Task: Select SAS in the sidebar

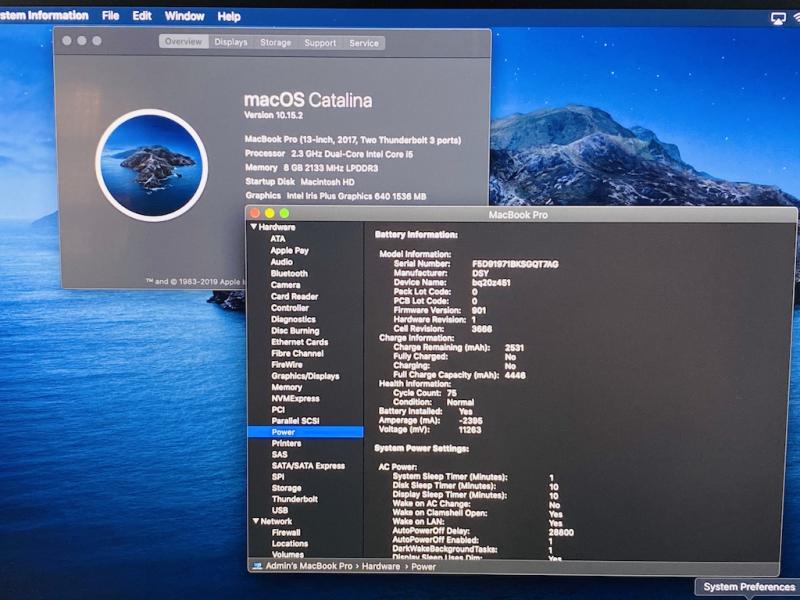Action: coord(280,455)
